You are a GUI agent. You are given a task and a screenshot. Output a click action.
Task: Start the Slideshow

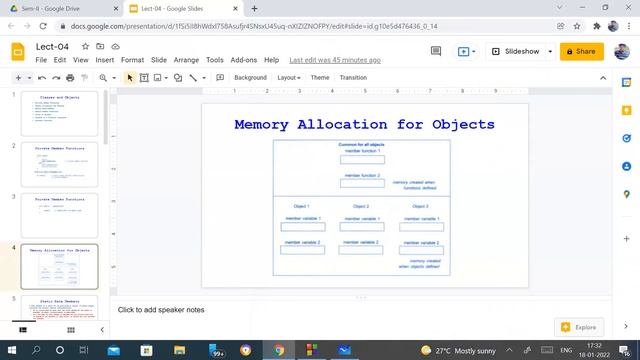point(516,51)
